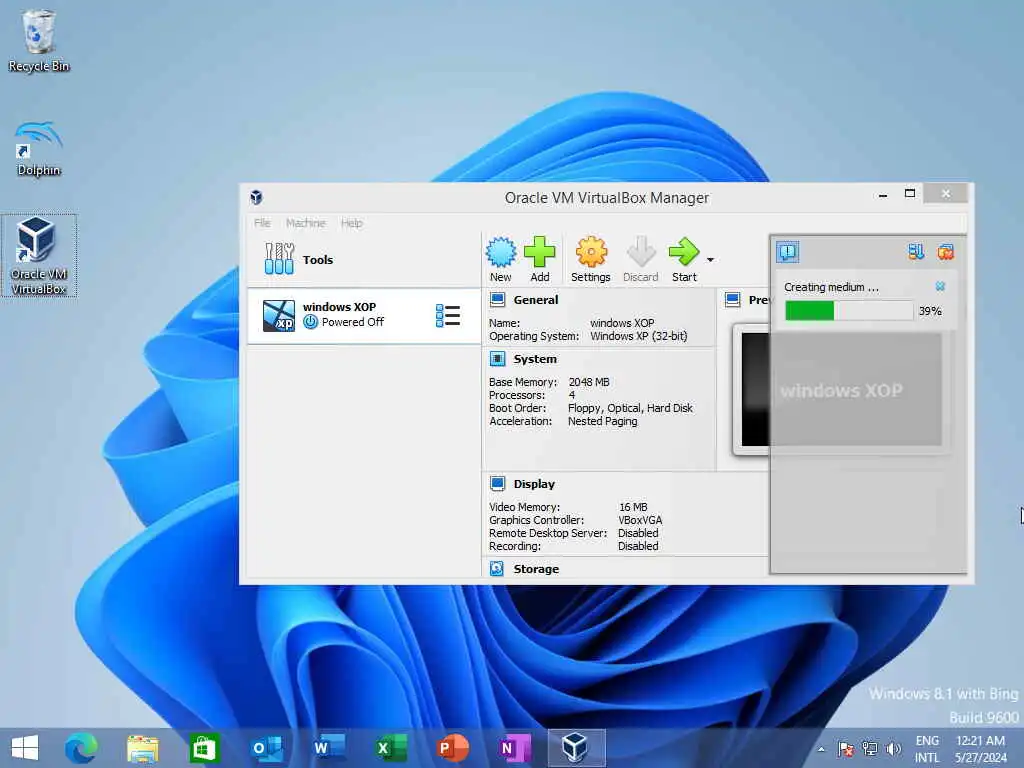This screenshot has height=768, width=1024.
Task: Open Excel from the taskbar
Action: [391, 748]
